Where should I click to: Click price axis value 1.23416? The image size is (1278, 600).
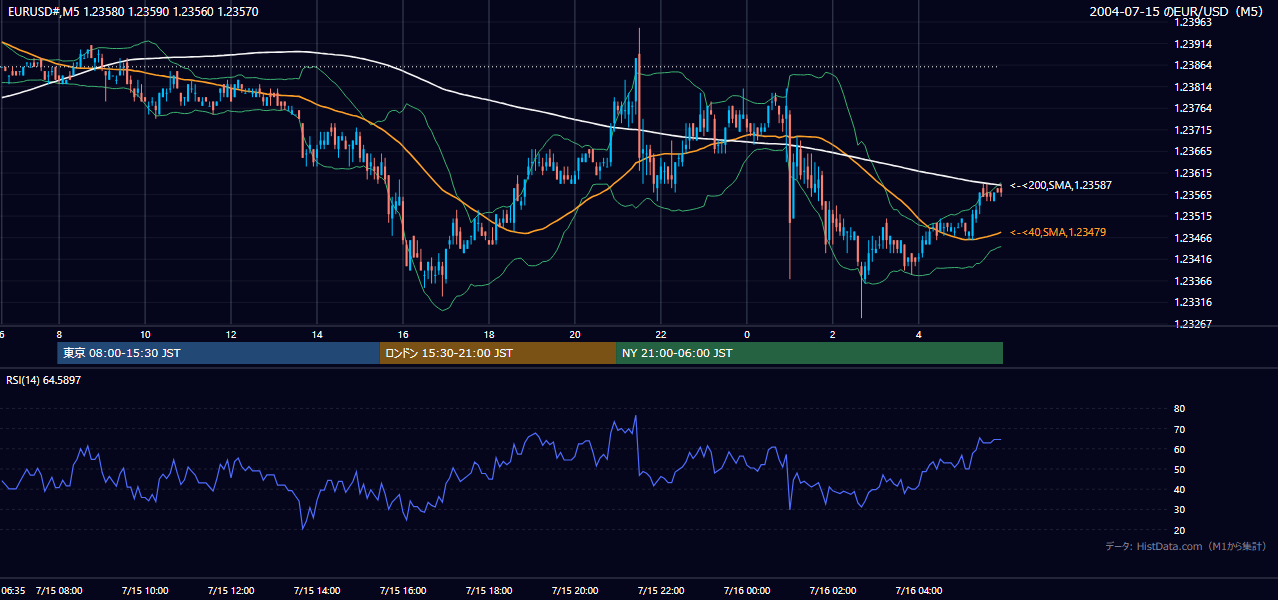1194,259
